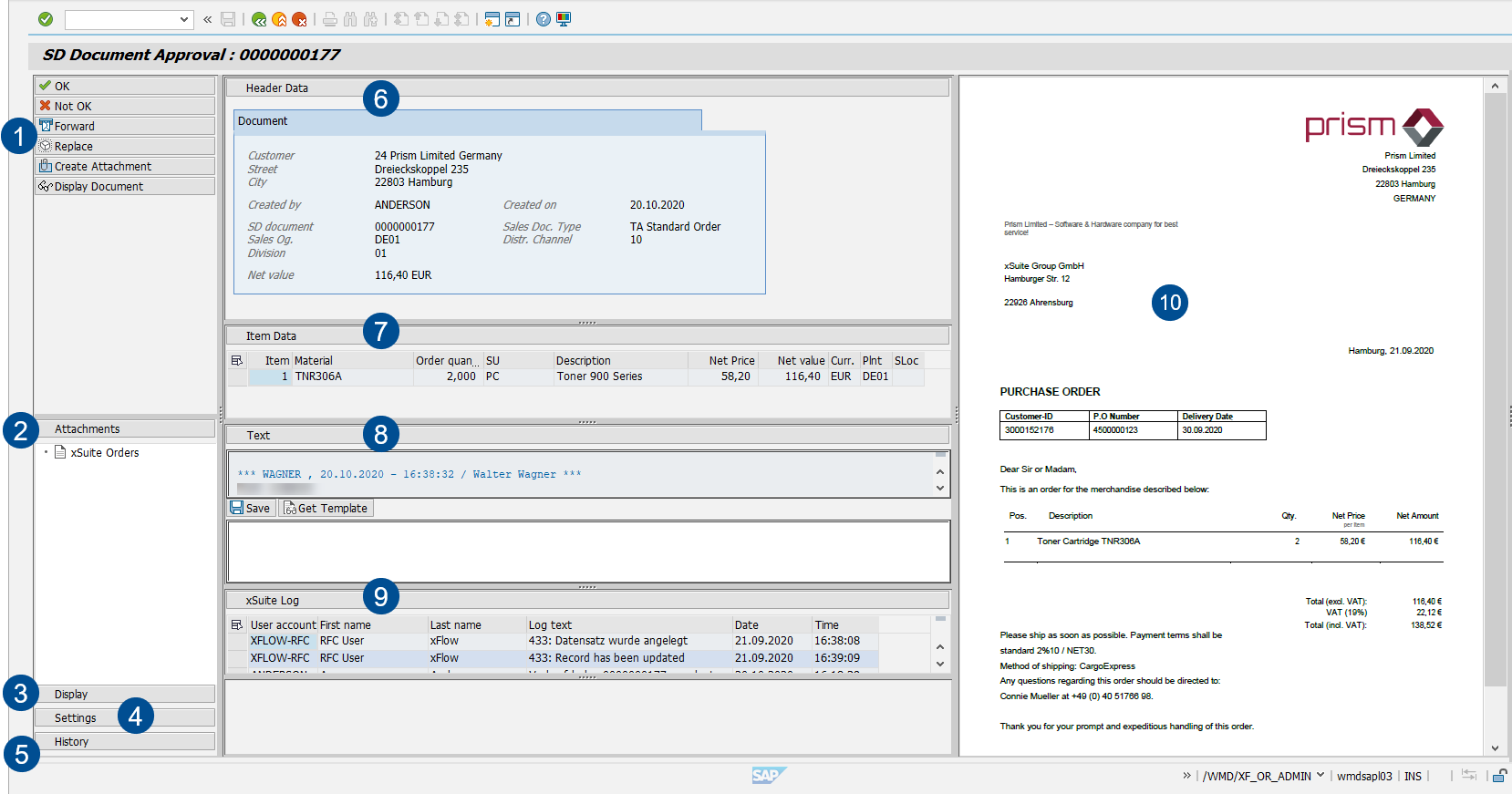Click the document preview scroll down arrow
The image size is (1512, 794).
tap(1495, 748)
